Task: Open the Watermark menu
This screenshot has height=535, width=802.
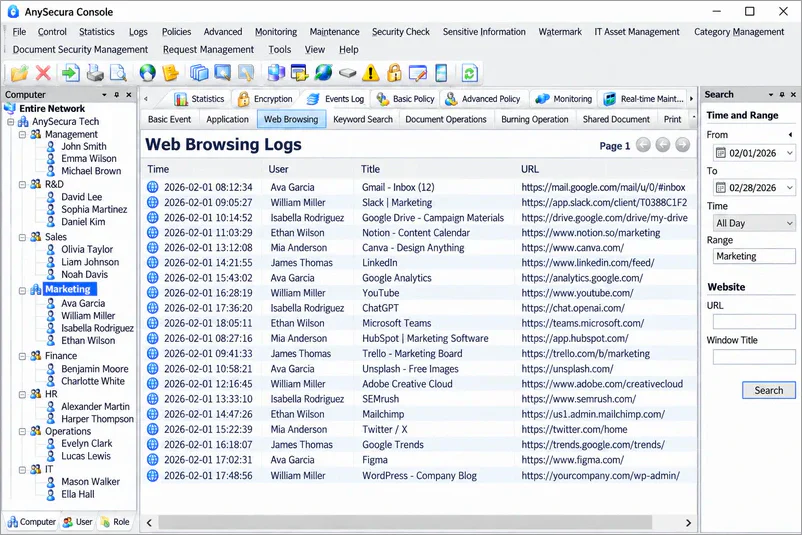Action: (560, 32)
